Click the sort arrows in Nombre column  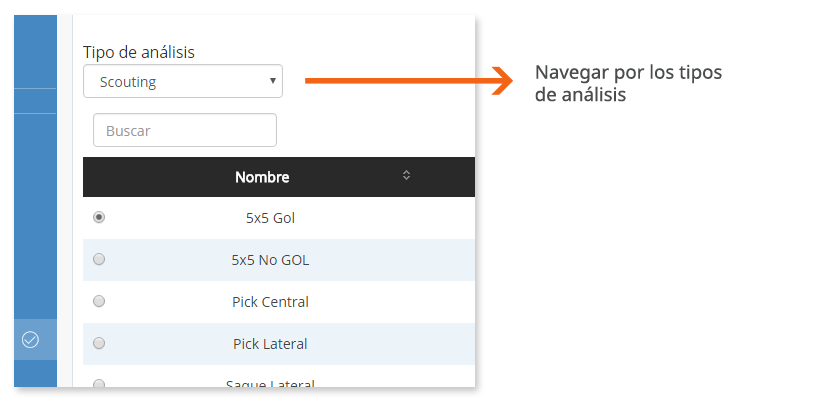pyautogui.click(x=406, y=176)
